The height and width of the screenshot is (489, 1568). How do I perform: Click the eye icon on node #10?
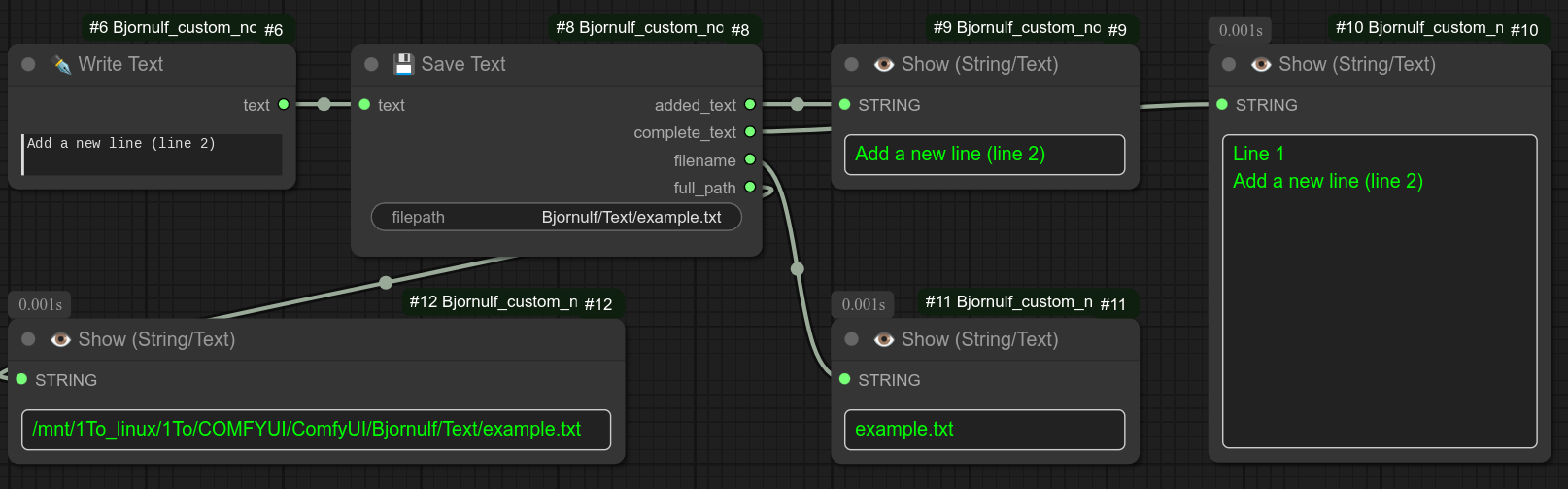(1261, 65)
